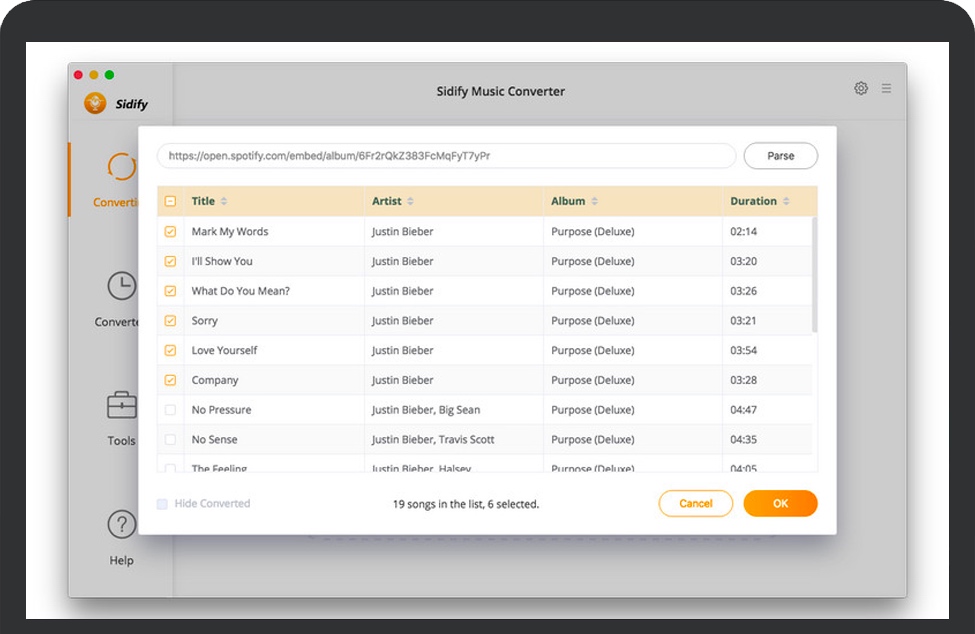The width and height of the screenshot is (975, 634).
Task: Enable the Hide Converted option
Action: [x=162, y=503]
